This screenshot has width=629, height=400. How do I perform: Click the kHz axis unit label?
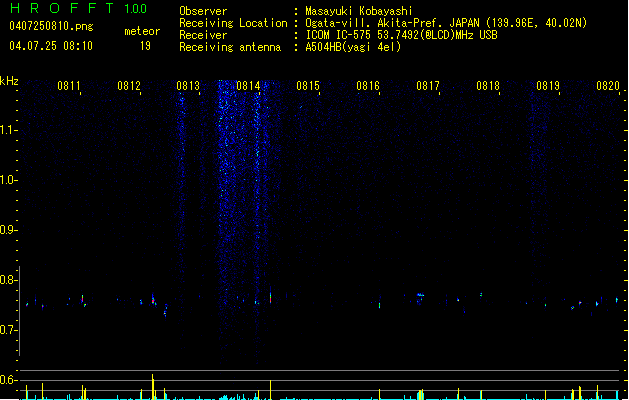point(9,81)
